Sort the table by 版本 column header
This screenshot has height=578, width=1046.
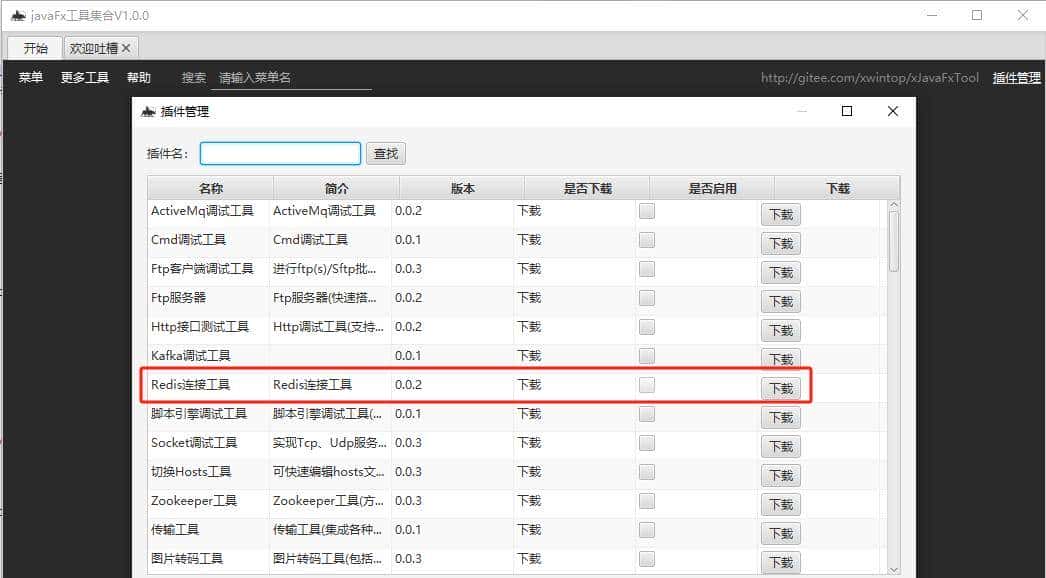tap(459, 187)
